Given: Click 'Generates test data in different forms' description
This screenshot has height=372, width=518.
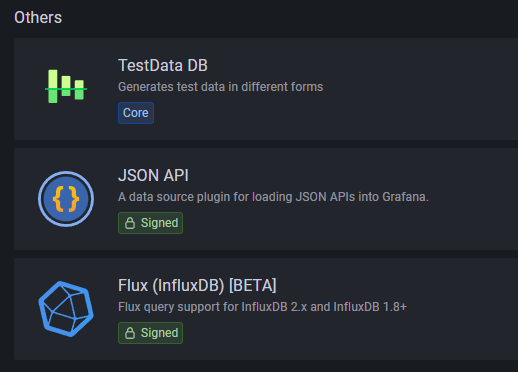Looking at the screenshot, I should (221, 87).
